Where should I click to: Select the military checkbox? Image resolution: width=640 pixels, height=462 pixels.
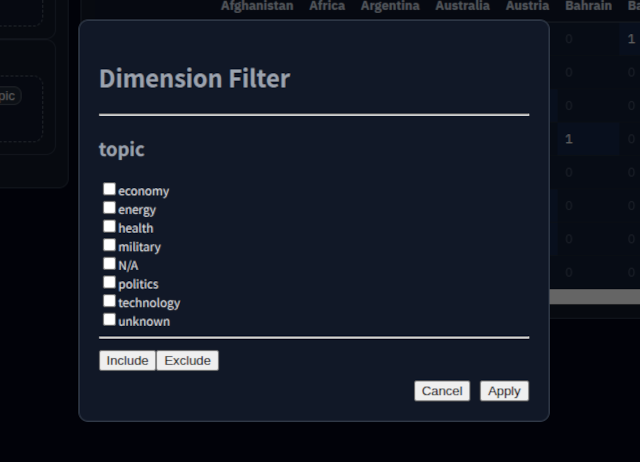(x=109, y=245)
